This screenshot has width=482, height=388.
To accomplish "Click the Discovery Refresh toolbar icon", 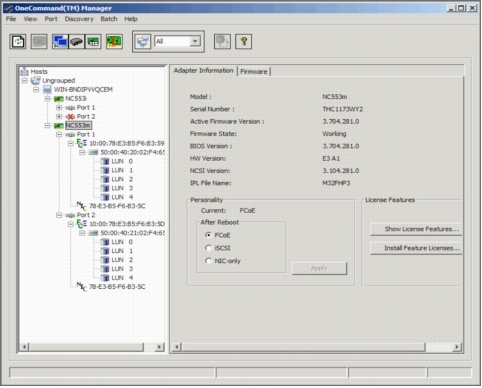I will coord(18,42).
